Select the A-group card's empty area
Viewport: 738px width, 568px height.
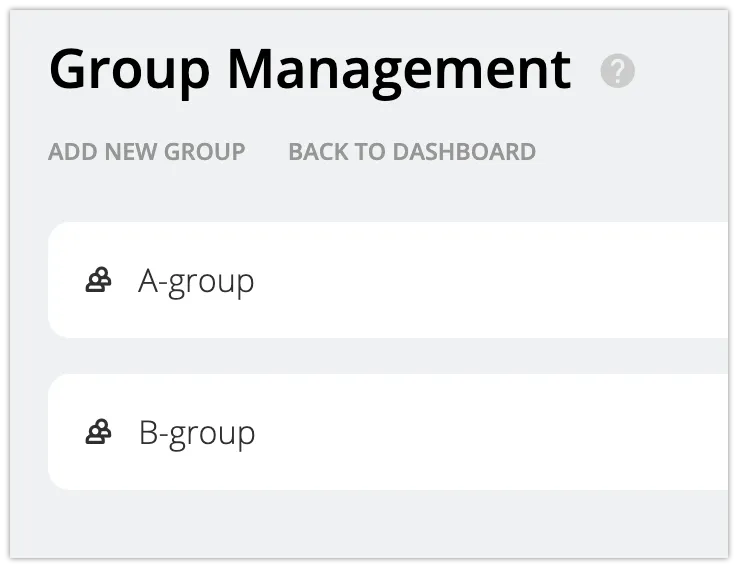500,281
